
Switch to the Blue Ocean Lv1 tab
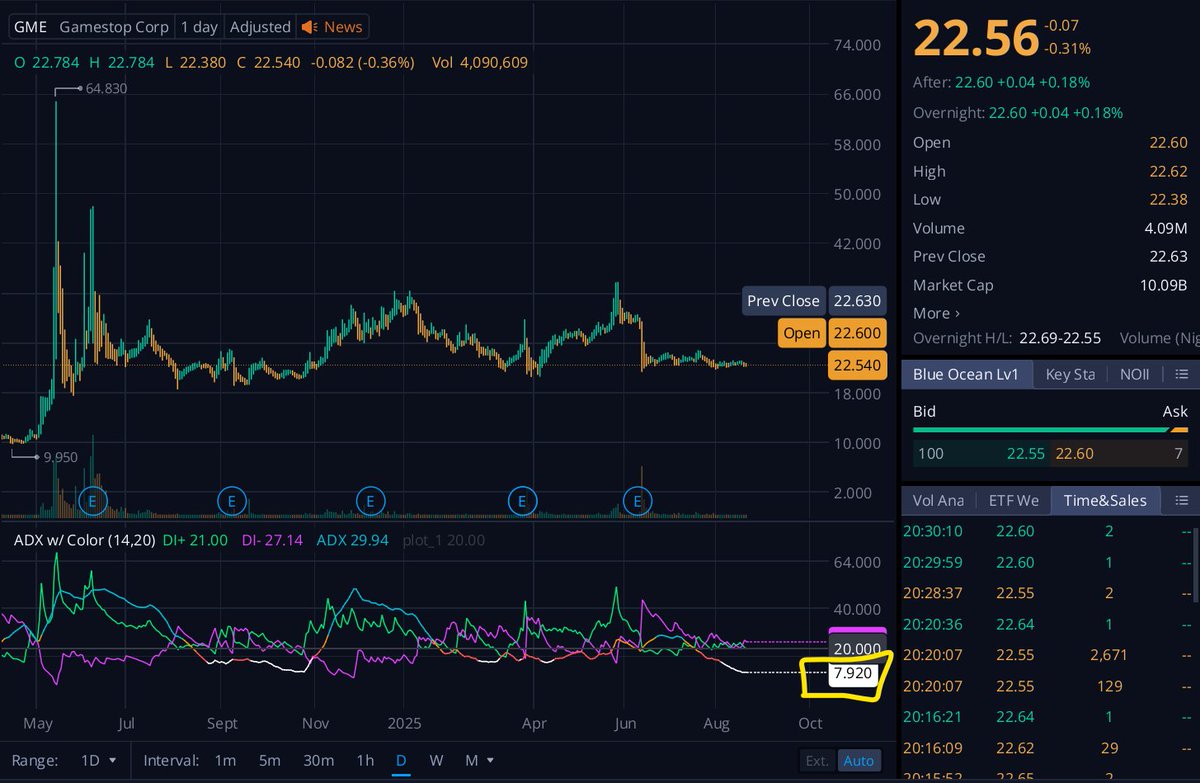pos(966,374)
